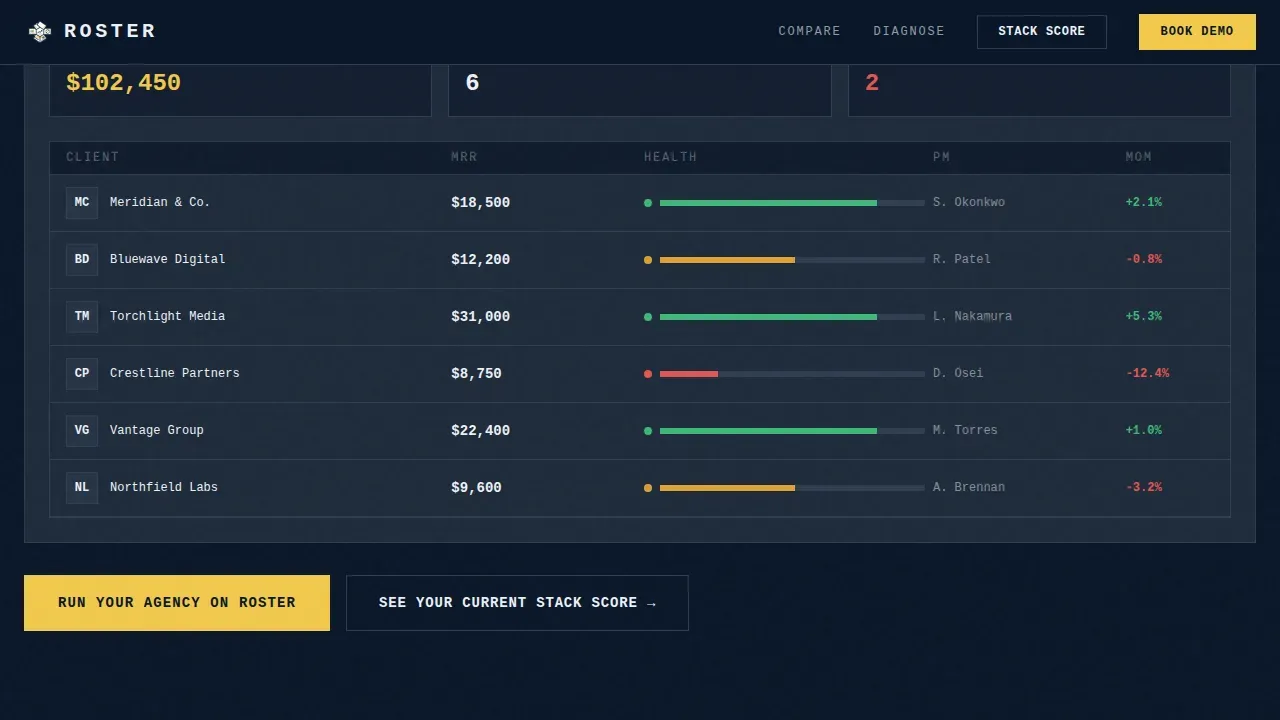1280x720 pixels.
Task: Click the Stack Score header button
Action: [1042, 32]
